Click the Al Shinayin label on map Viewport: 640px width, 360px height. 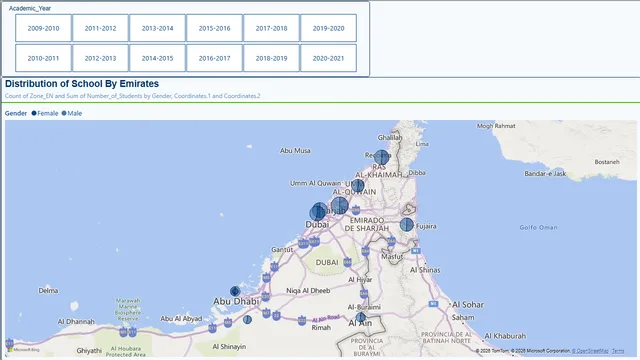pyautogui.click(x=229, y=347)
